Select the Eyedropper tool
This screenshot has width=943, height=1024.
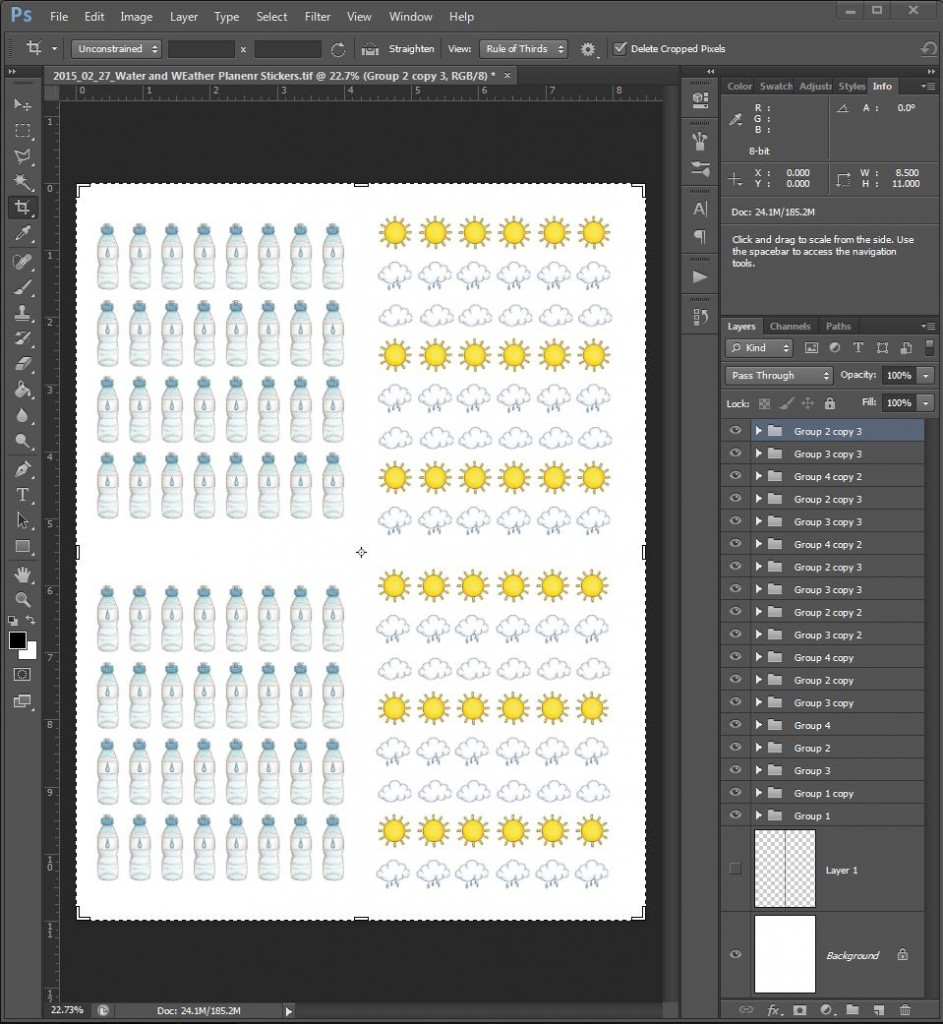pos(23,234)
